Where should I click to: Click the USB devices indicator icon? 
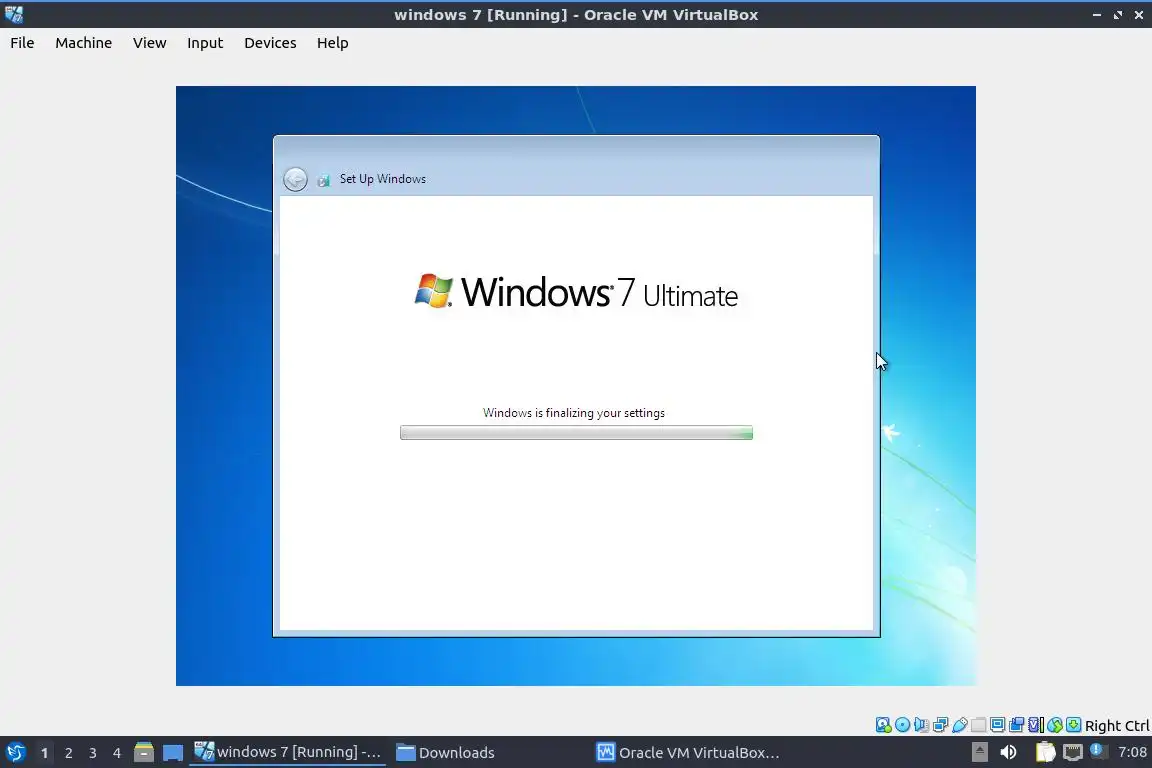pyautogui.click(x=960, y=725)
